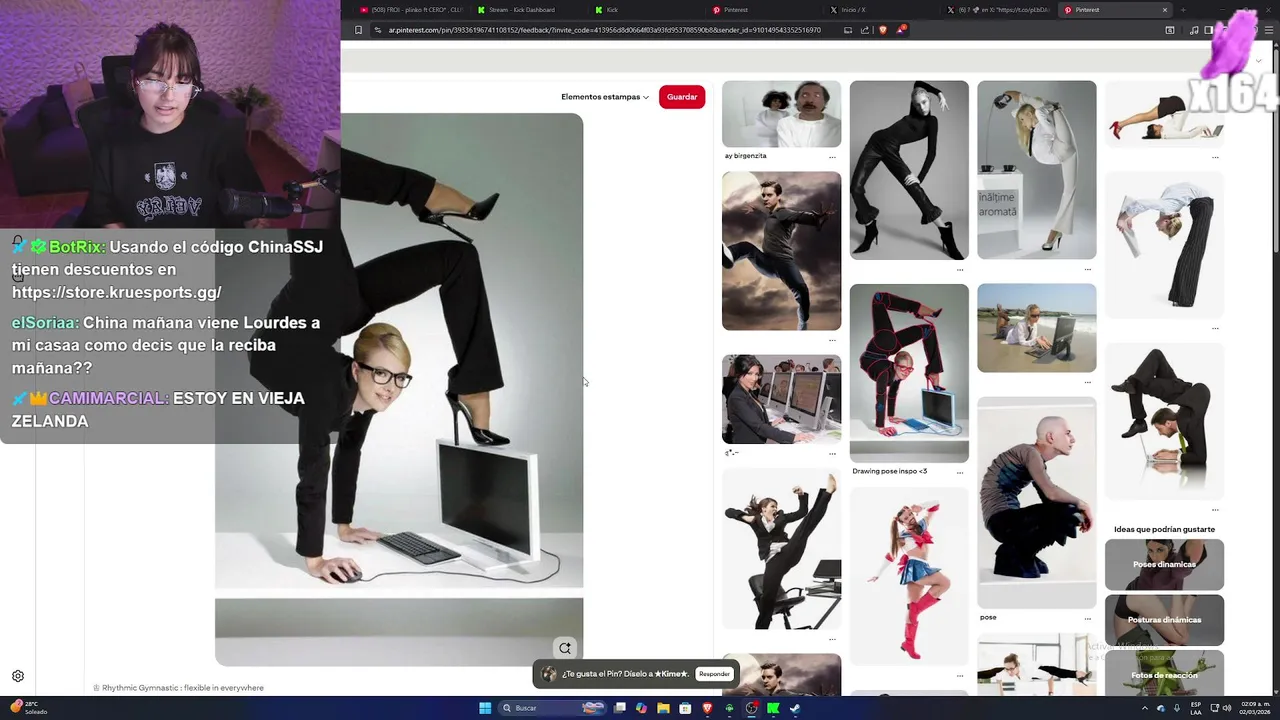Click the 'ay birgenzita' pin caption

click(746, 156)
